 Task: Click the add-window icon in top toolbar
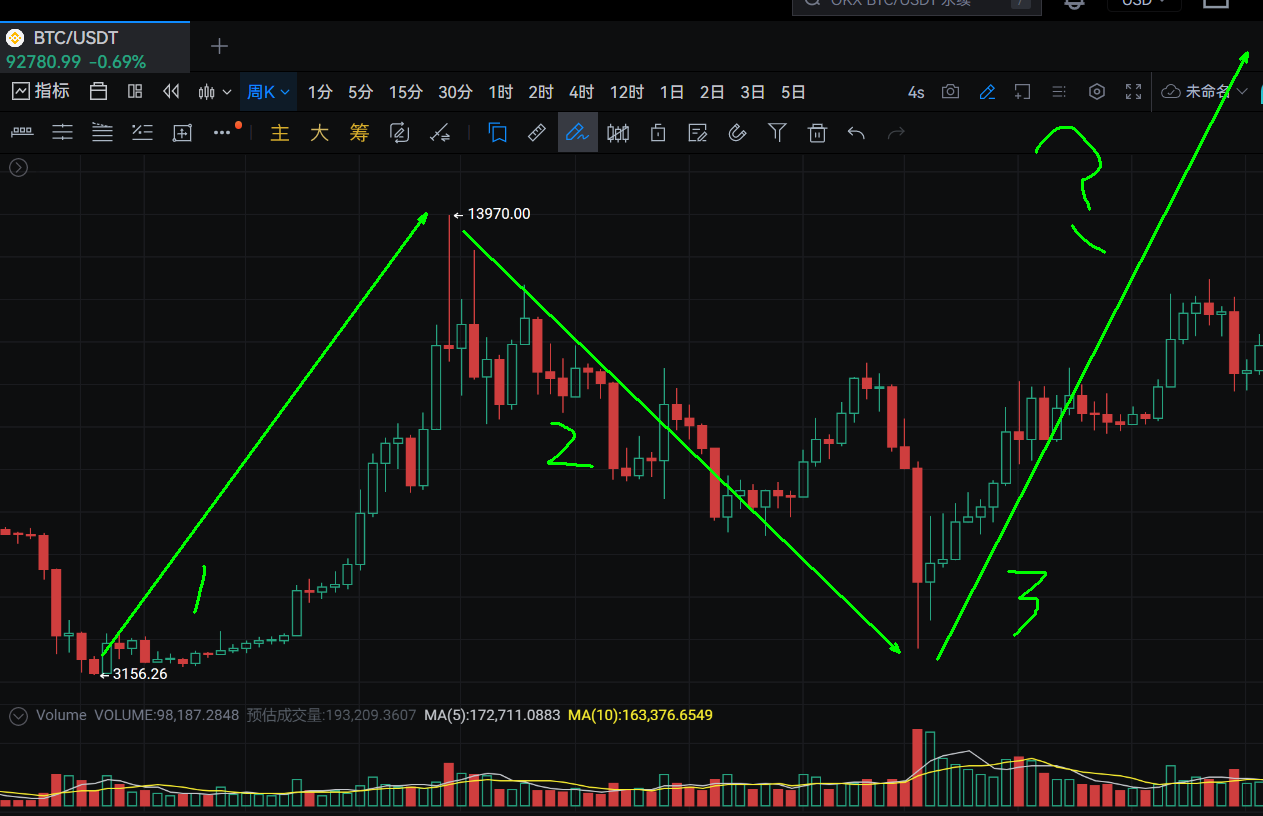(1022, 92)
